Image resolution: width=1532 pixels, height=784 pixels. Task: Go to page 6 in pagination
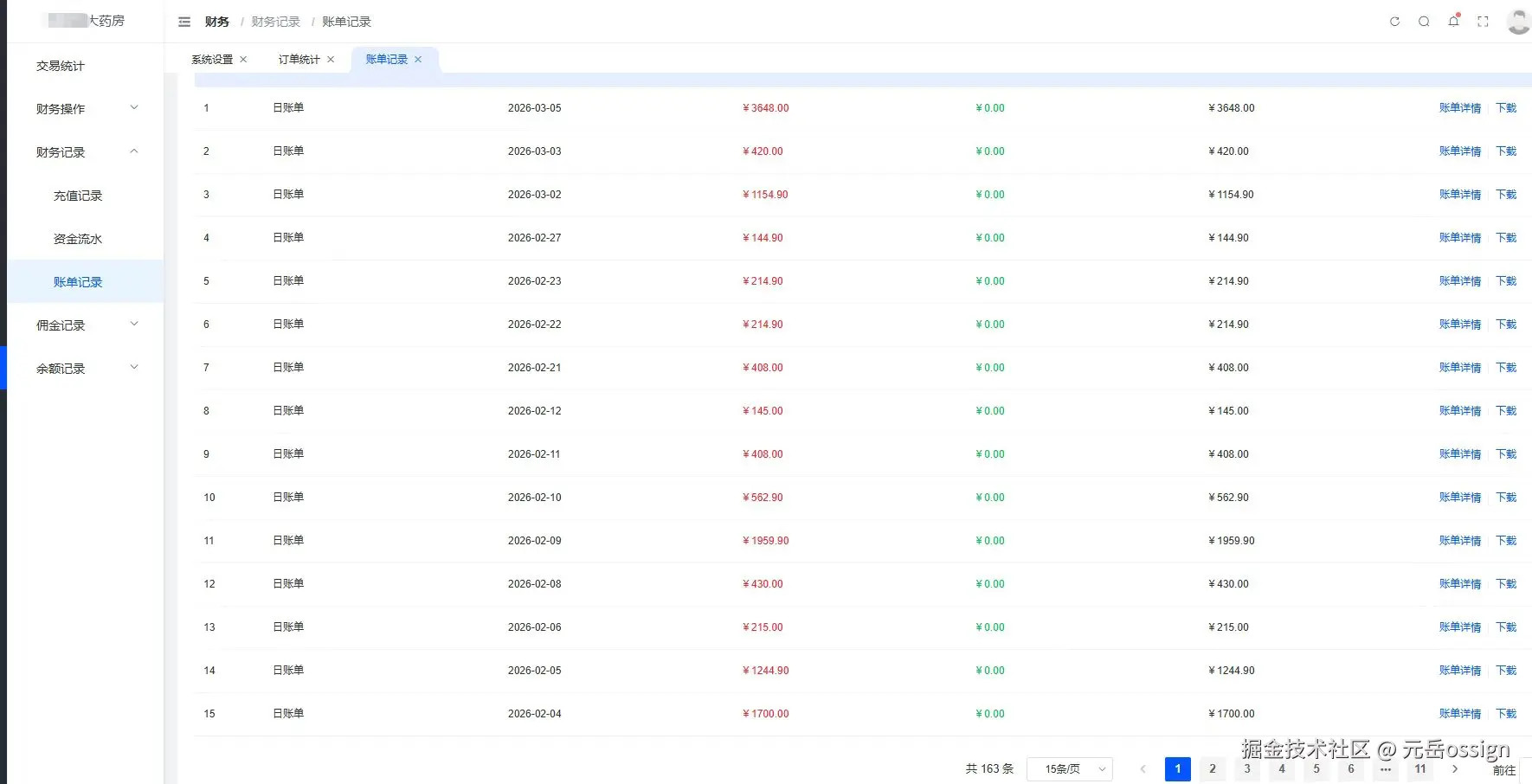pyautogui.click(x=1351, y=769)
